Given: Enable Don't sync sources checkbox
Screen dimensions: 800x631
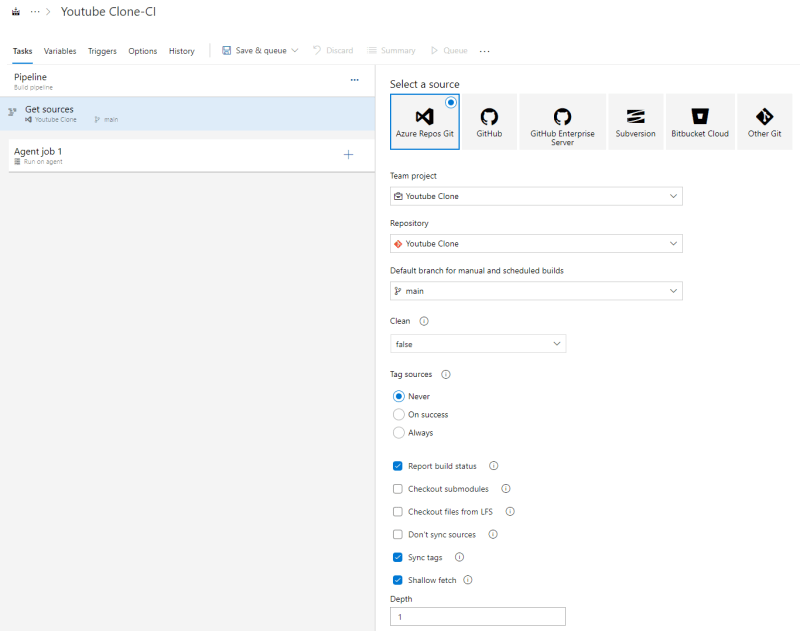Looking at the screenshot, I should coord(397,535).
